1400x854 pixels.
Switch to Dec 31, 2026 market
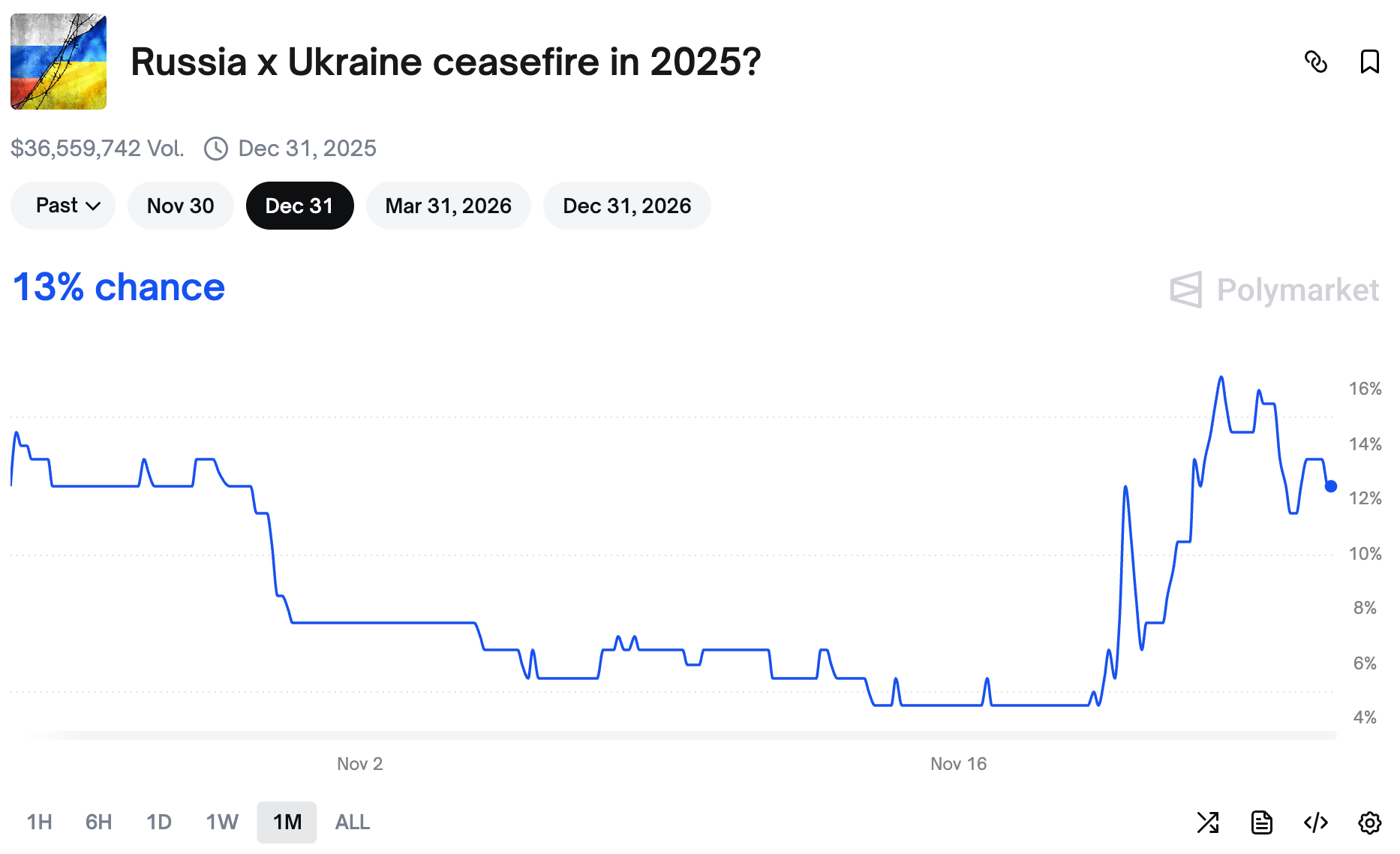click(x=626, y=206)
